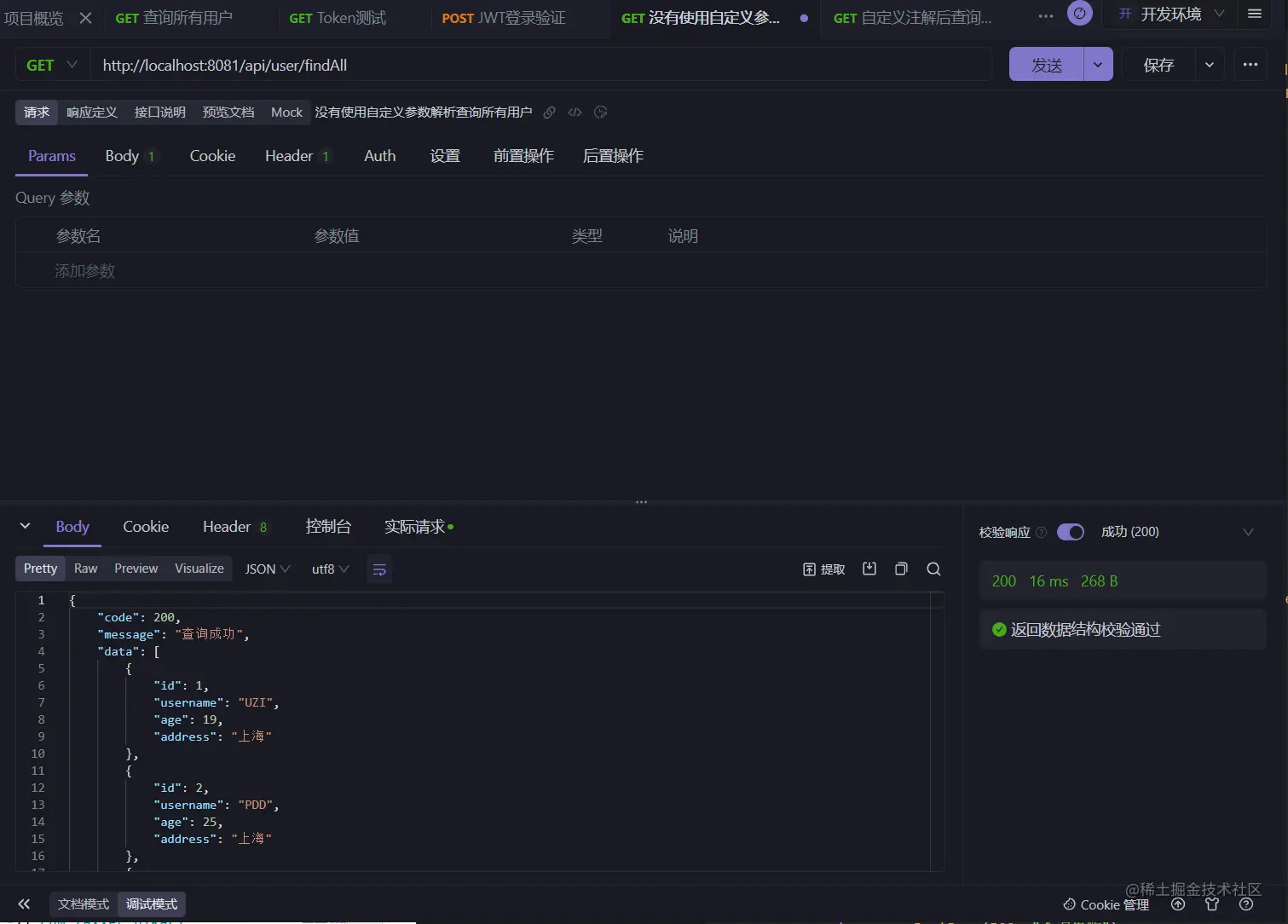The image size is (1288, 924).
Task: Open the 实际请求 tab
Action: 419,527
